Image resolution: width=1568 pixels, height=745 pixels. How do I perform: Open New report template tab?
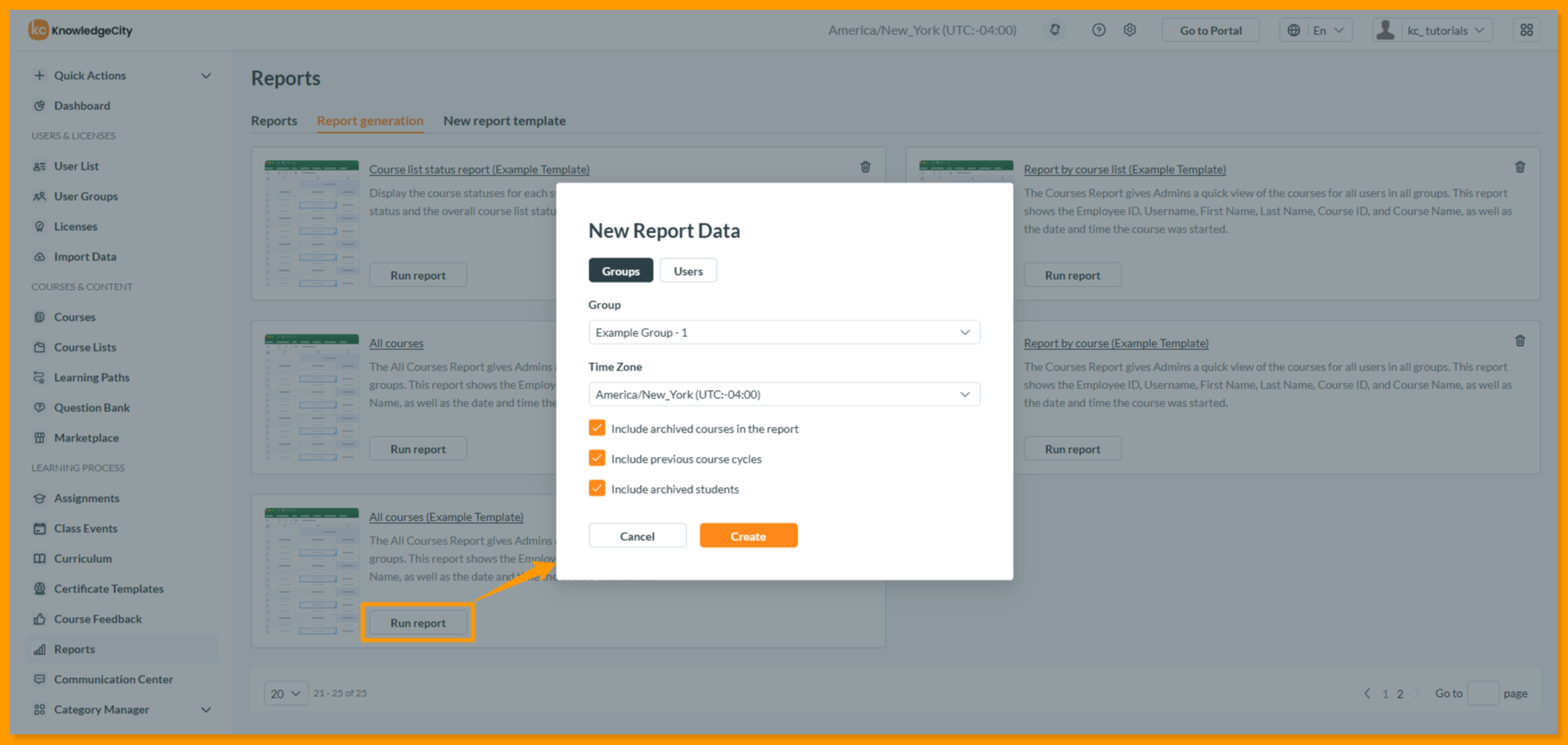point(504,121)
